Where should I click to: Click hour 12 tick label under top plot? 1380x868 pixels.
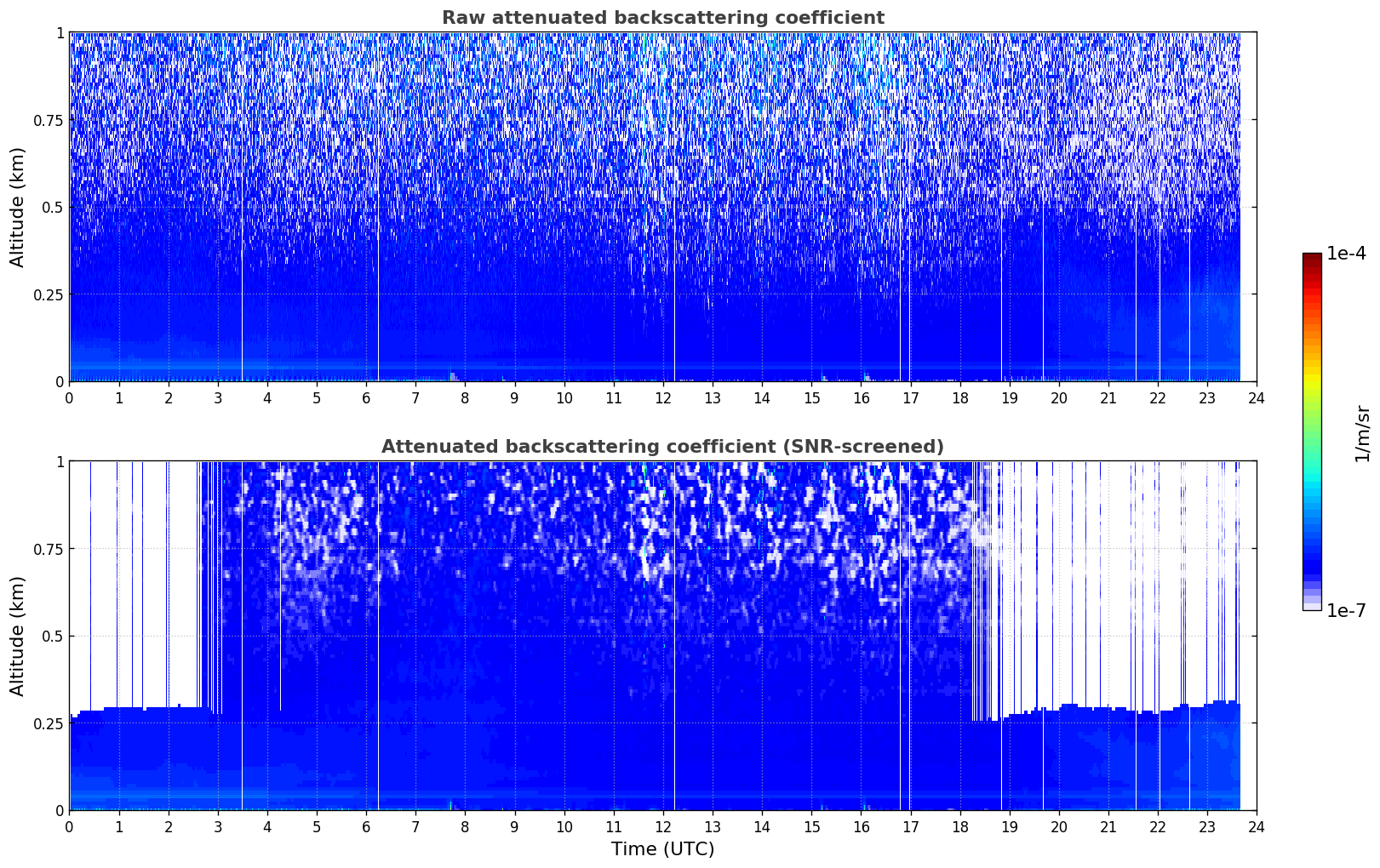[x=663, y=398]
